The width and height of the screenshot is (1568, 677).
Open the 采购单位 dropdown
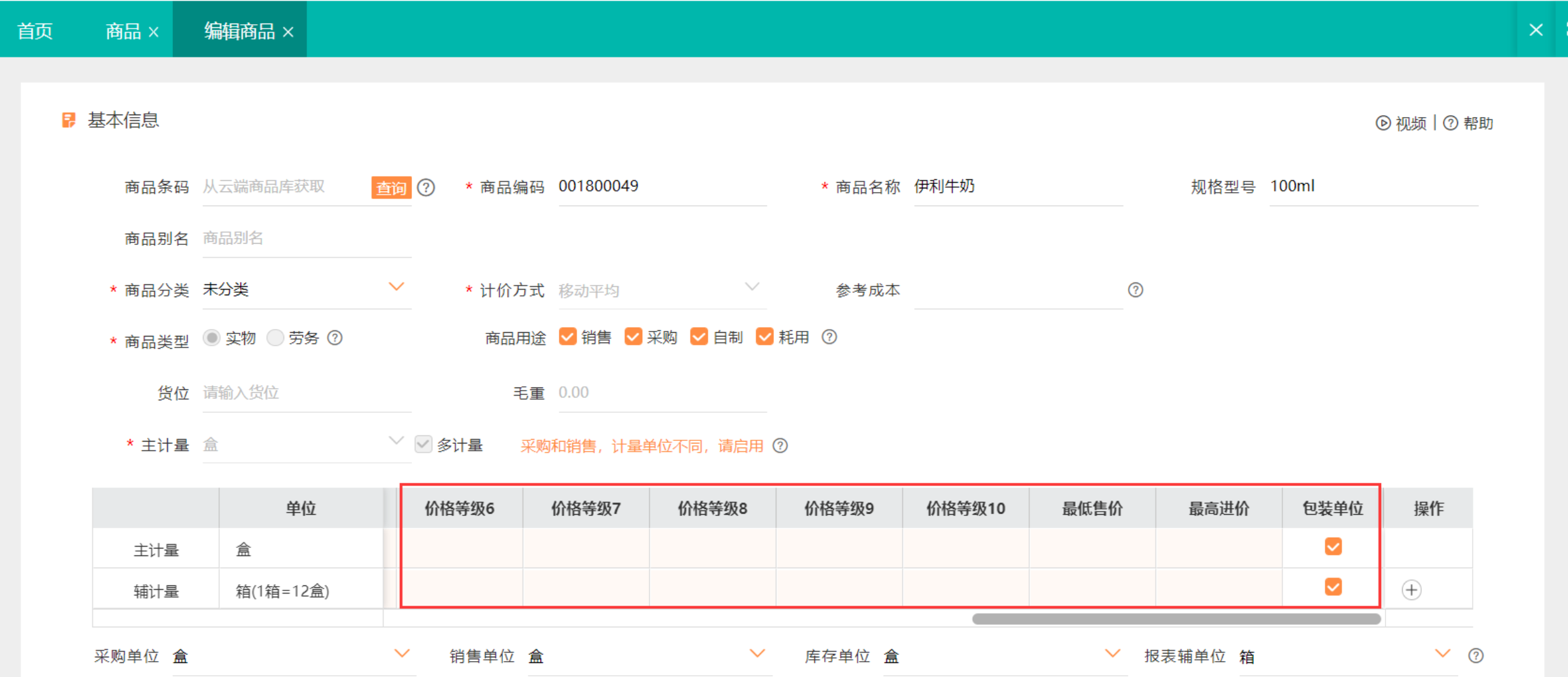[x=402, y=654]
